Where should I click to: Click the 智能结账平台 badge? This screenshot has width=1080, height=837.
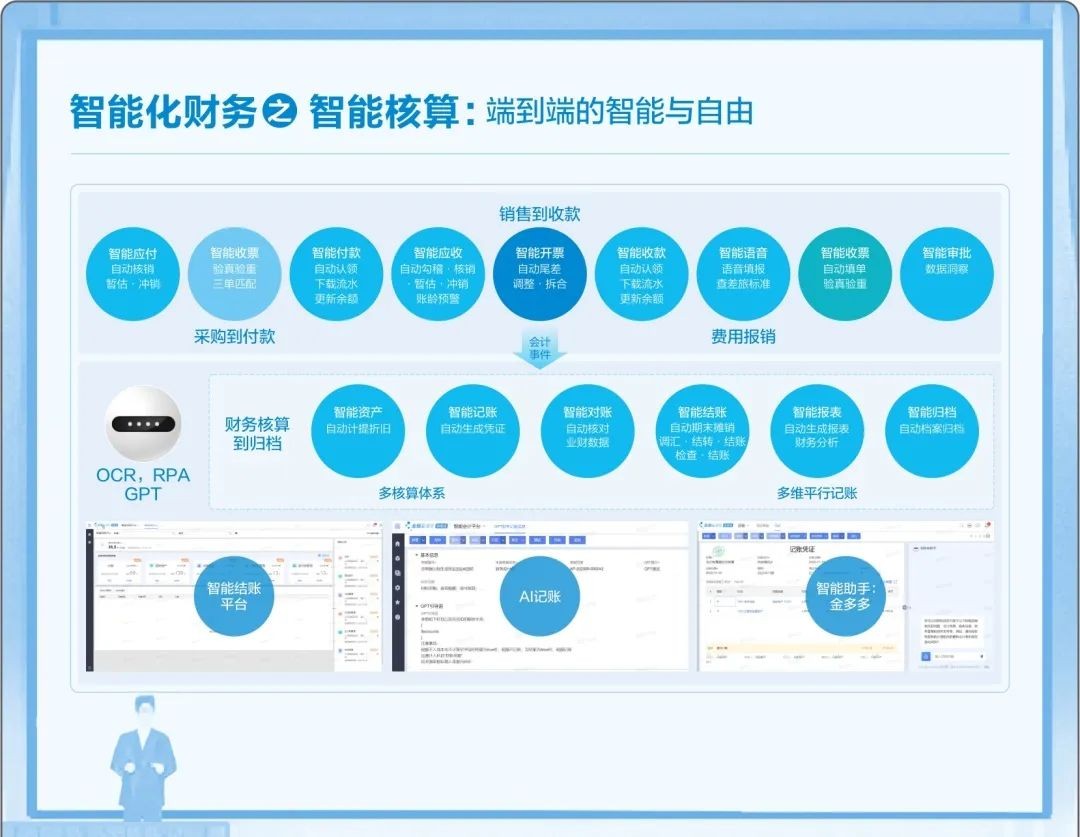pos(233,596)
